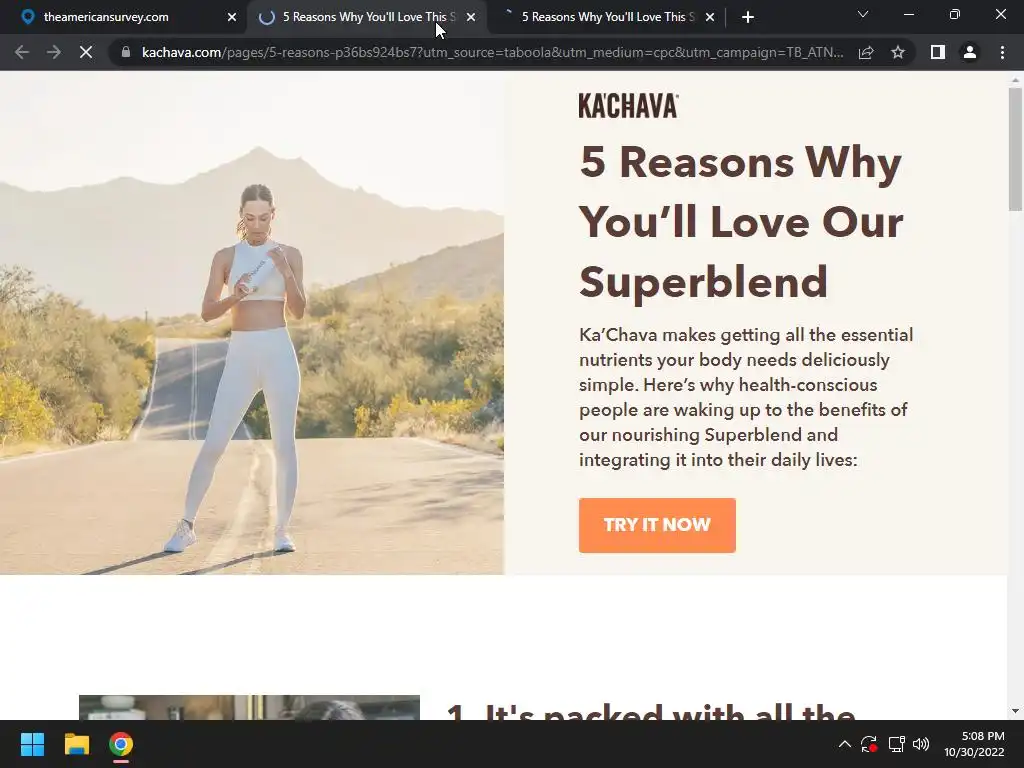Open a new browser tab

[748, 17]
